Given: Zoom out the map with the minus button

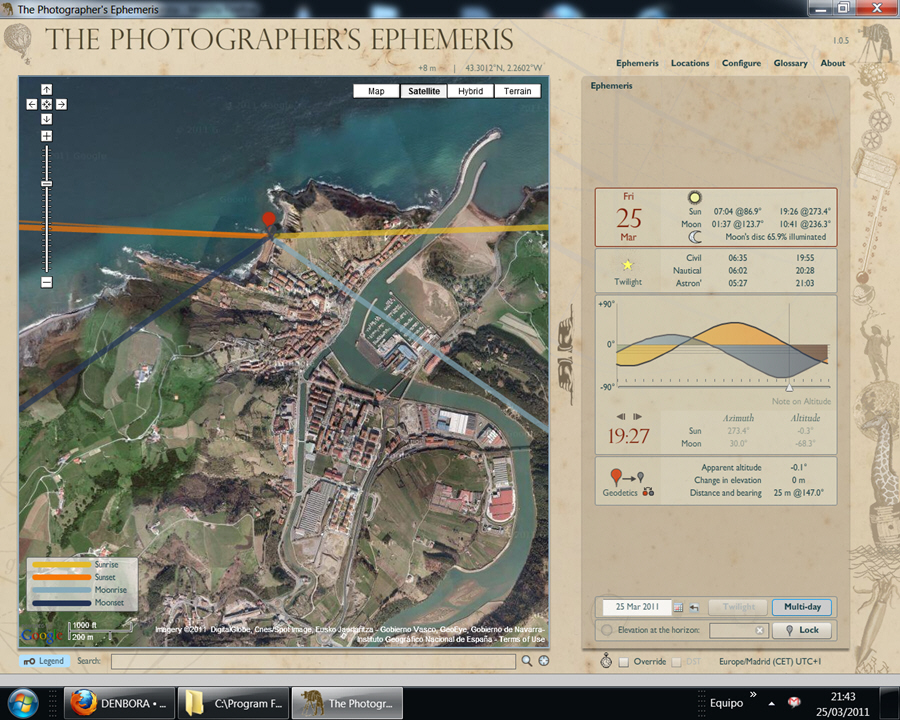Looking at the screenshot, I should (46, 282).
